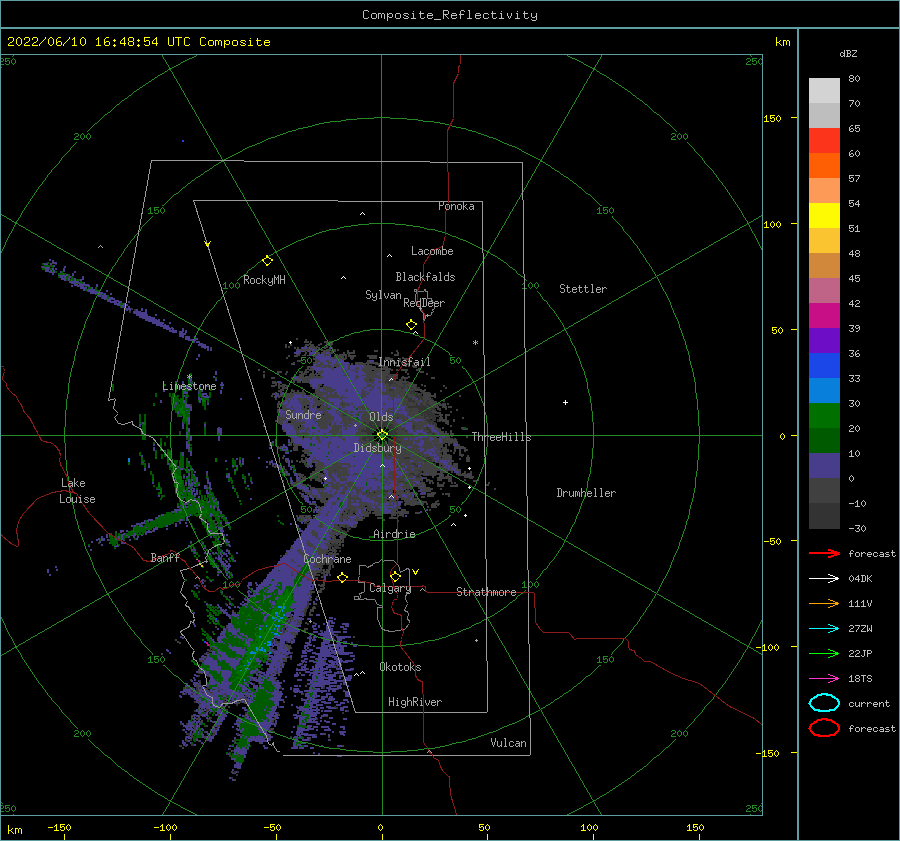The height and width of the screenshot is (841, 900).
Task: Click the Olds town label
Action: pyautogui.click(x=381, y=417)
